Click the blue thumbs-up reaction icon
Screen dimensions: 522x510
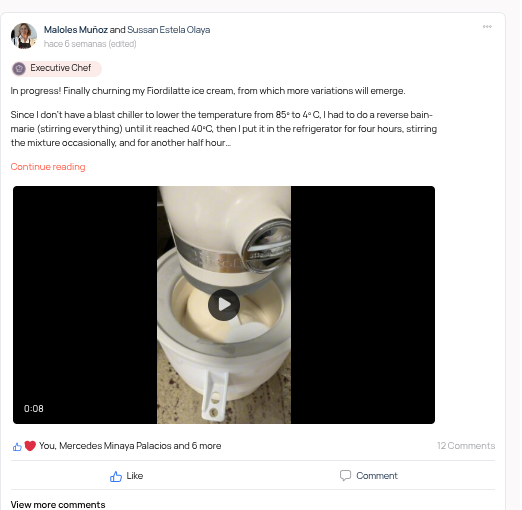click(x=17, y=446)
